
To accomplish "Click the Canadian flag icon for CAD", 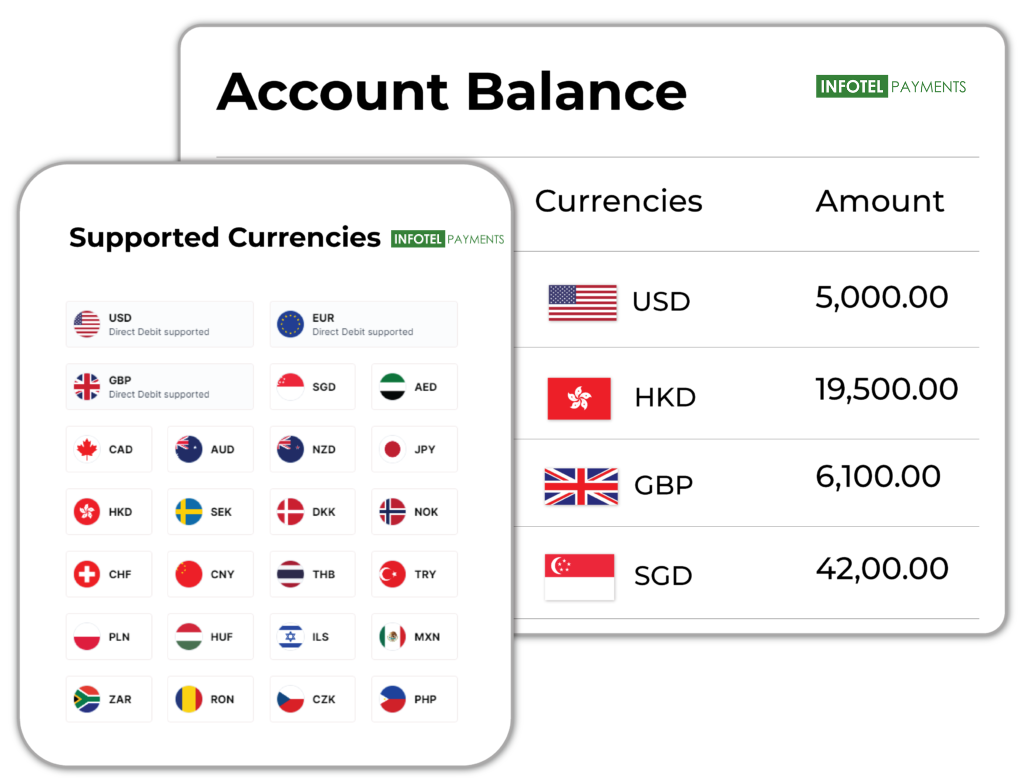I will (87, 449).
